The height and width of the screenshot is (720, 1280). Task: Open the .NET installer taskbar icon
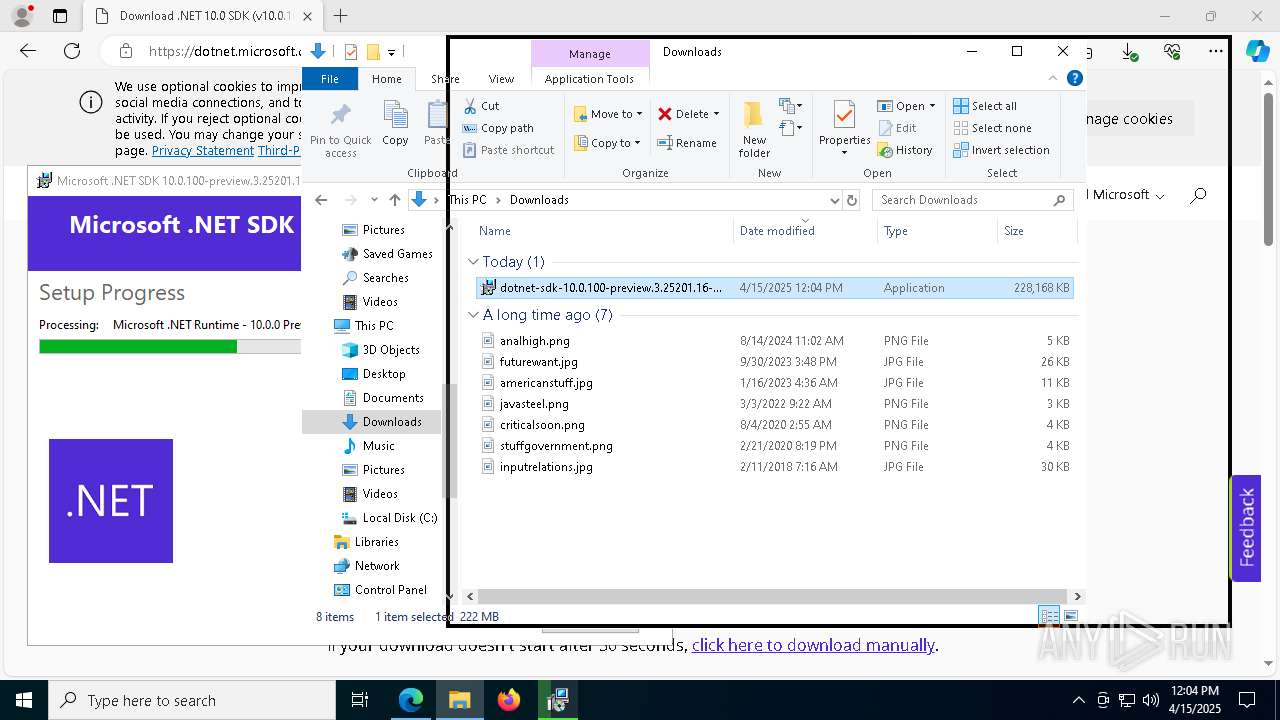pos(558,700)
